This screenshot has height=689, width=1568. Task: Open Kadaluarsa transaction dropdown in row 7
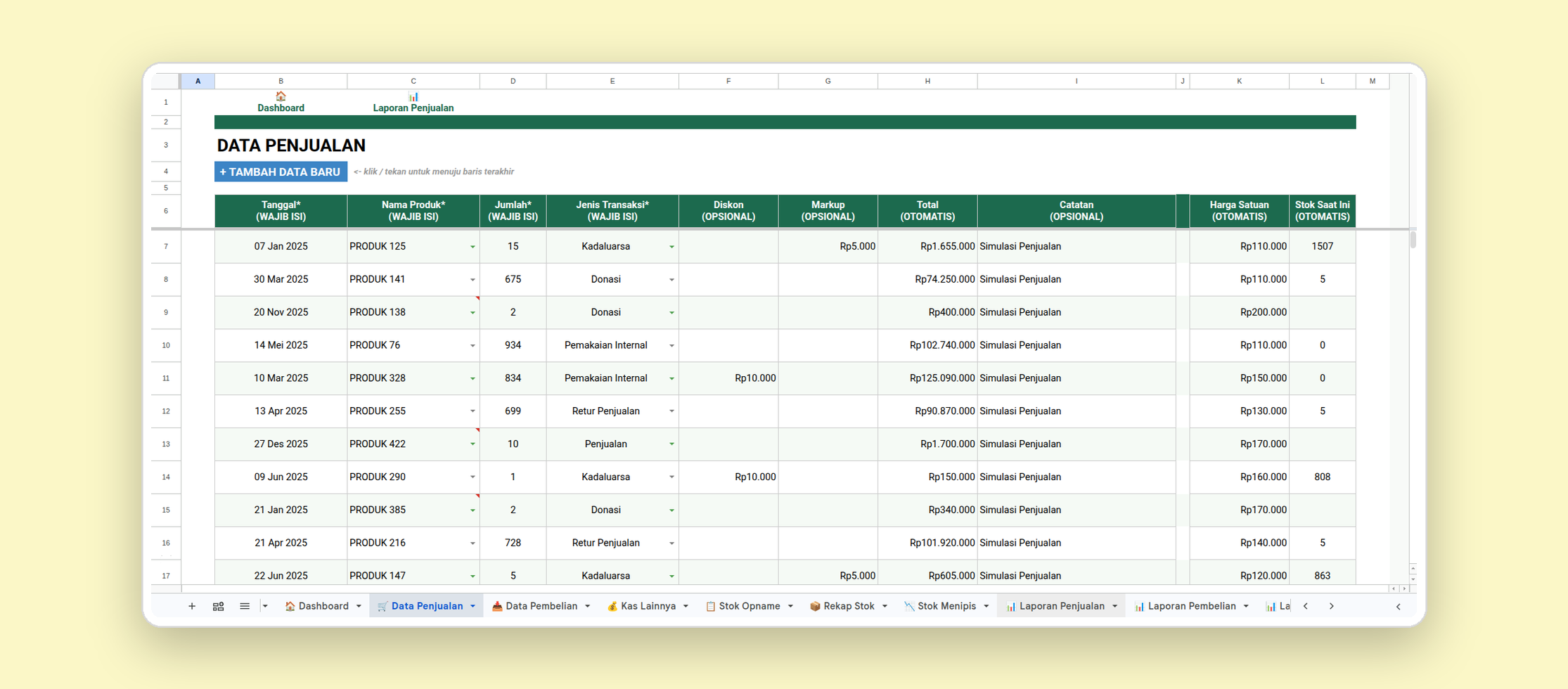click(x=671, y=247)
